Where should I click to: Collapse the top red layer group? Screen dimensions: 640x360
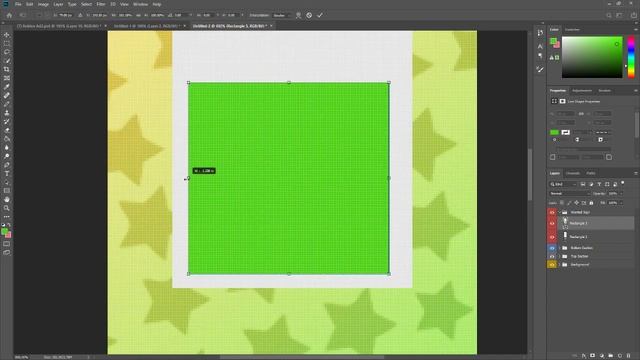[560, 212]
